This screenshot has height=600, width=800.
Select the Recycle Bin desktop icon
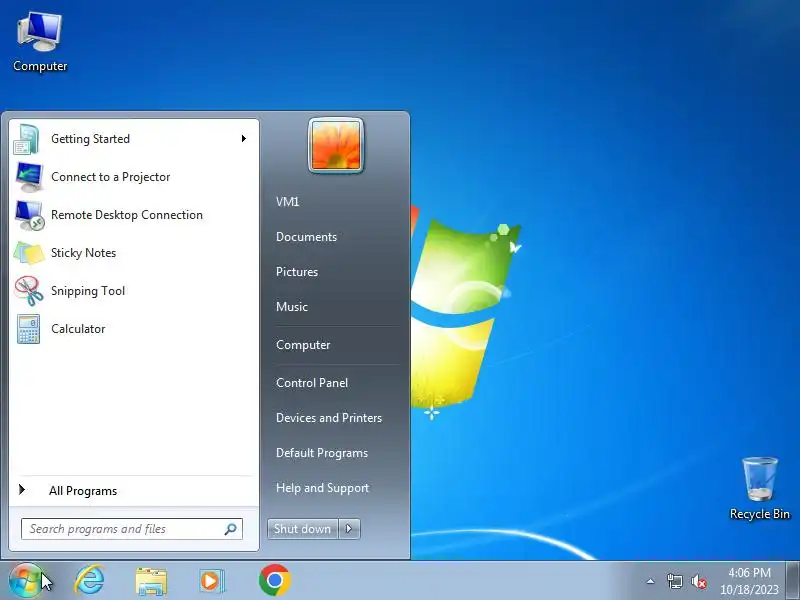coord(760,488)
